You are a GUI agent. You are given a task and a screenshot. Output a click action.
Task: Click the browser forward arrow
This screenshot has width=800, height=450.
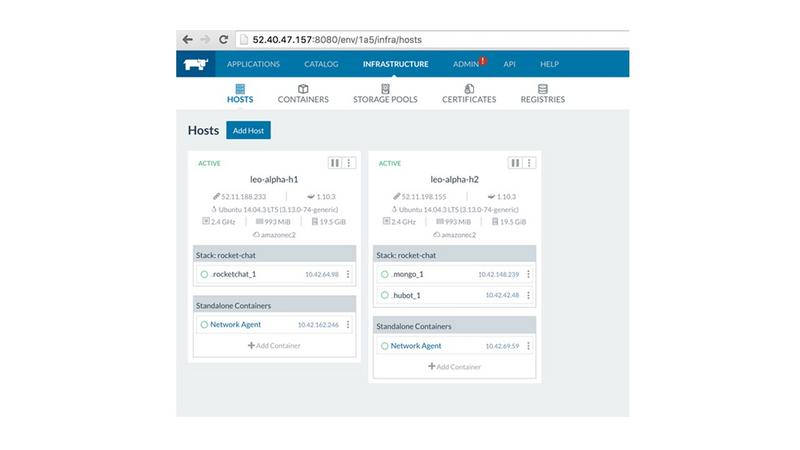205,39
